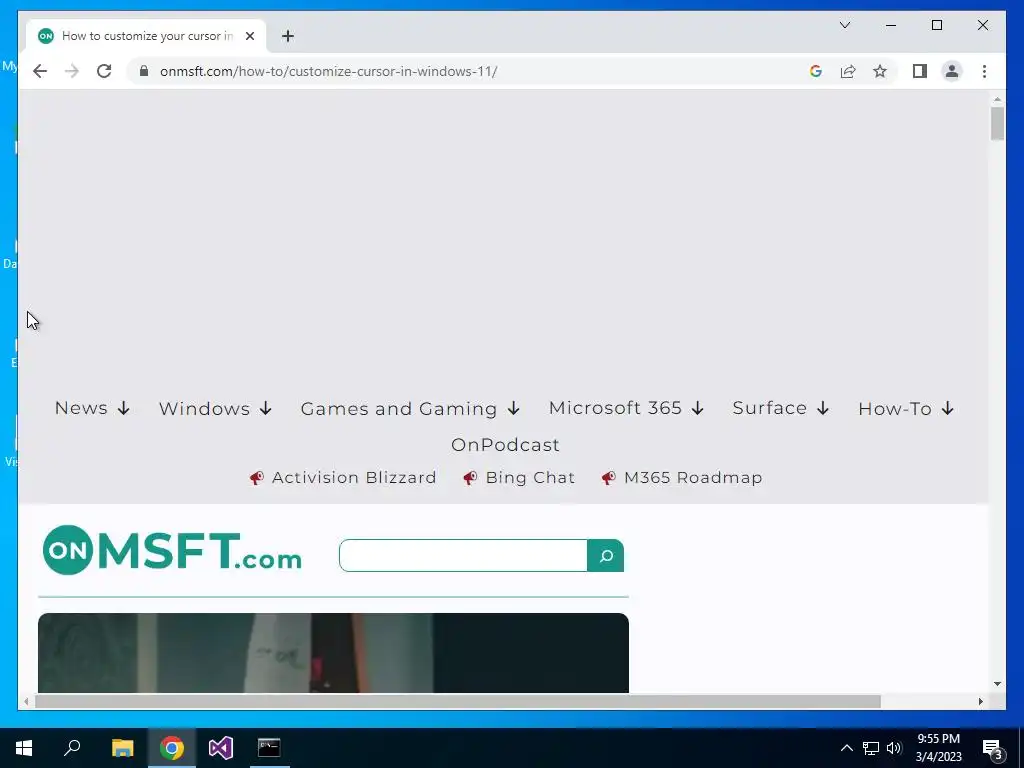Expand the Surface menu
The height and width of the screenshot is (768, 1024).
click(x=781, y=408)
